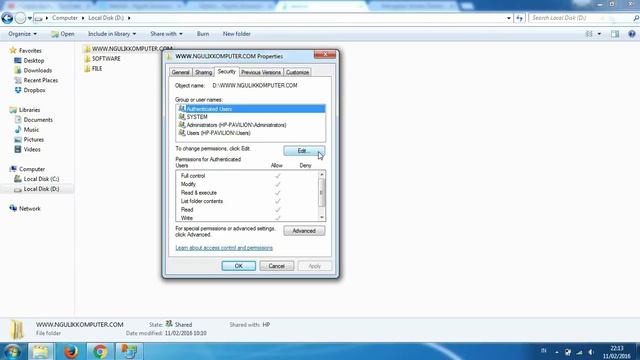The image size is (640, 360).
Task: Switch to the General tab
Action: point(180,72)
